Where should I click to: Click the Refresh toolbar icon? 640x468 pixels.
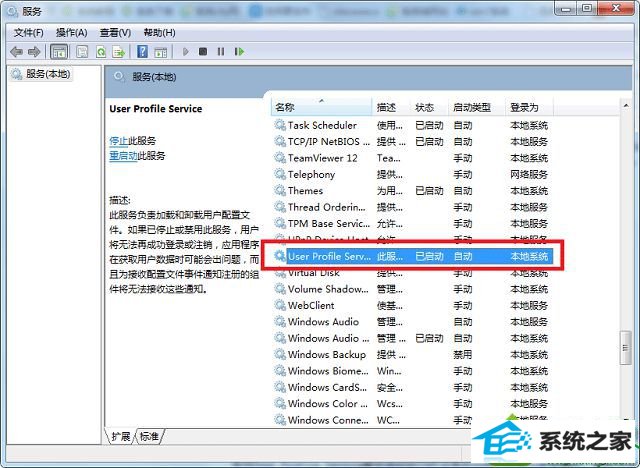(x=101, y=52)
